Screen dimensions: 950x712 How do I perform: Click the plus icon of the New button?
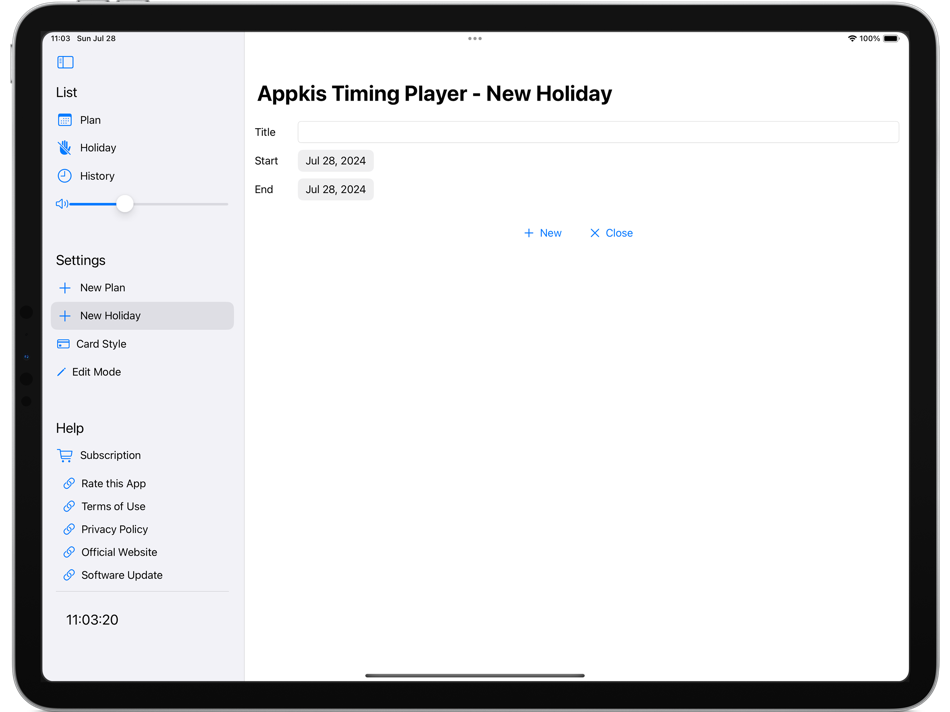529,233
